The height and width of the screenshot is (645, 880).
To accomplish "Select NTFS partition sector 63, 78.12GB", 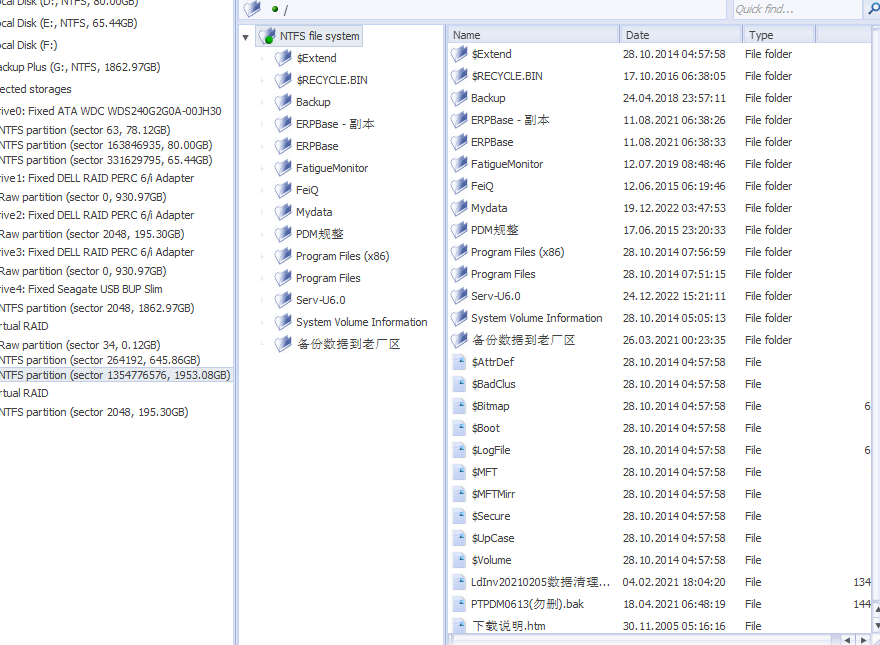I will [x=85, y=130].
